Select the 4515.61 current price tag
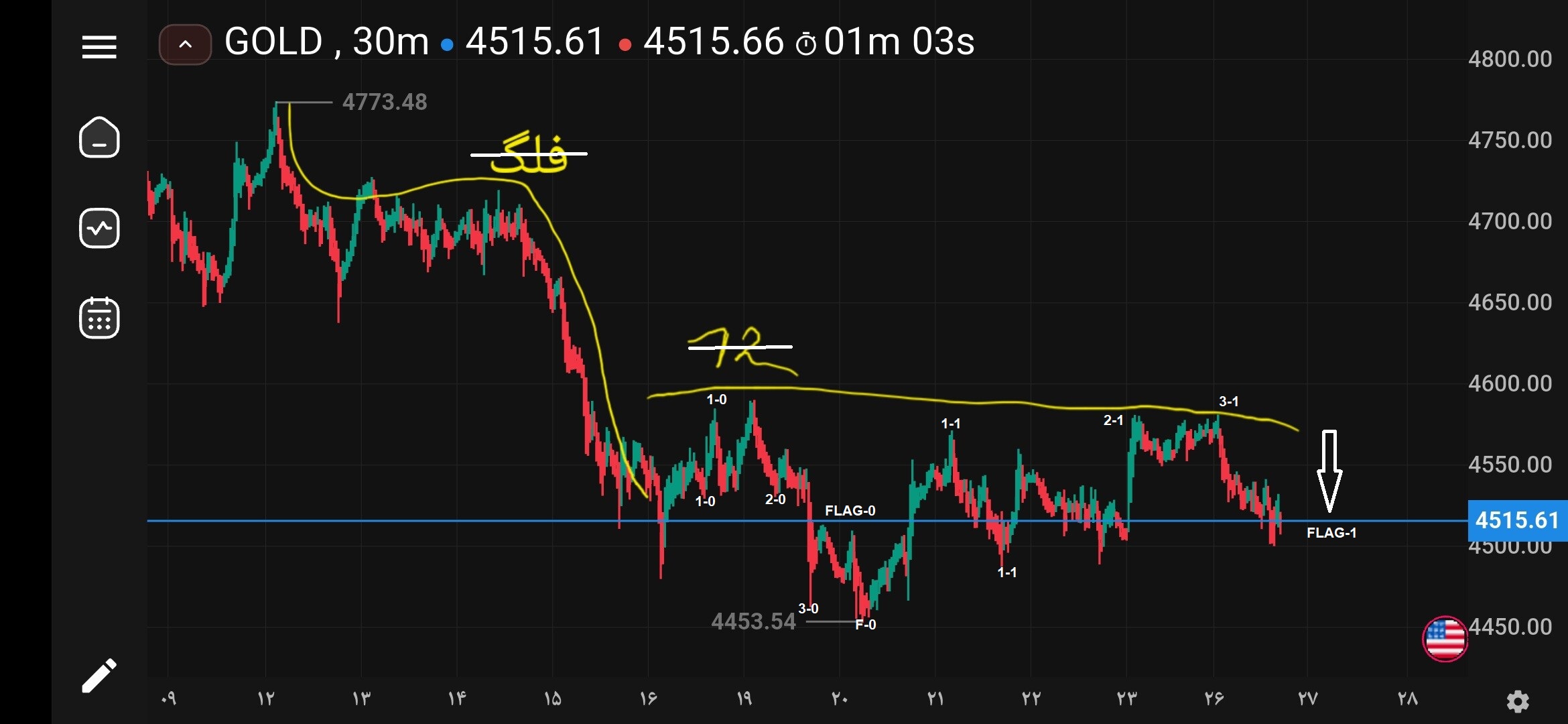This screenshot has height=724, width=1568. click(x=1518, y=520)
